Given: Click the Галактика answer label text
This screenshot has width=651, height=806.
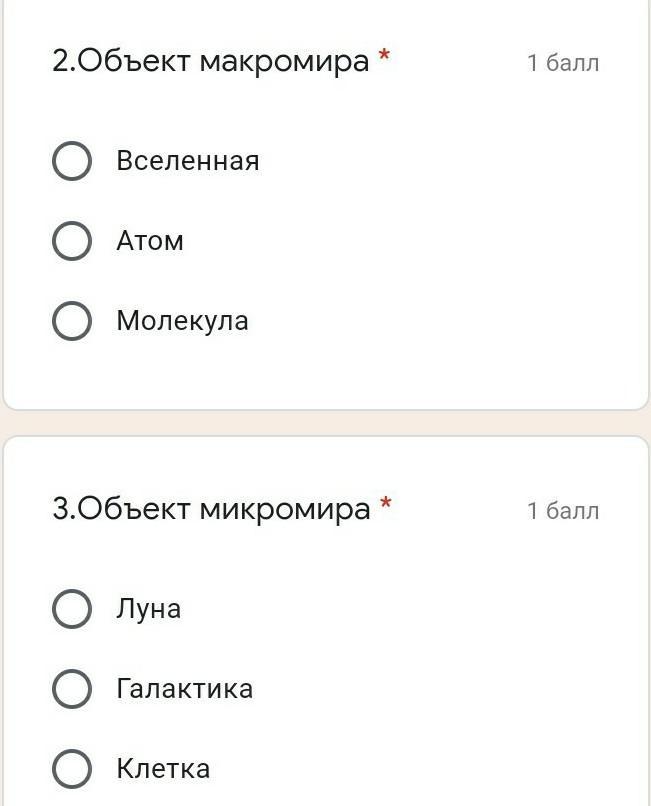Looking at the screenshot, I should click(x=184, y=689).
